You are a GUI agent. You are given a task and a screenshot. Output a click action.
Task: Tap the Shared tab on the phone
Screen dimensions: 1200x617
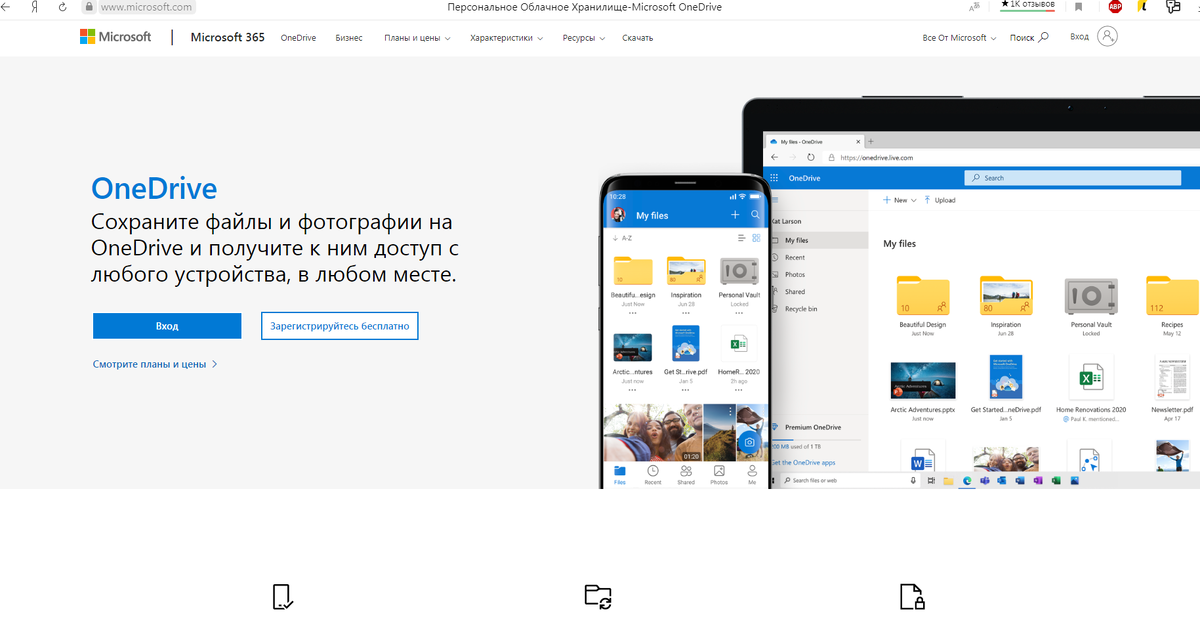point(686,475)
